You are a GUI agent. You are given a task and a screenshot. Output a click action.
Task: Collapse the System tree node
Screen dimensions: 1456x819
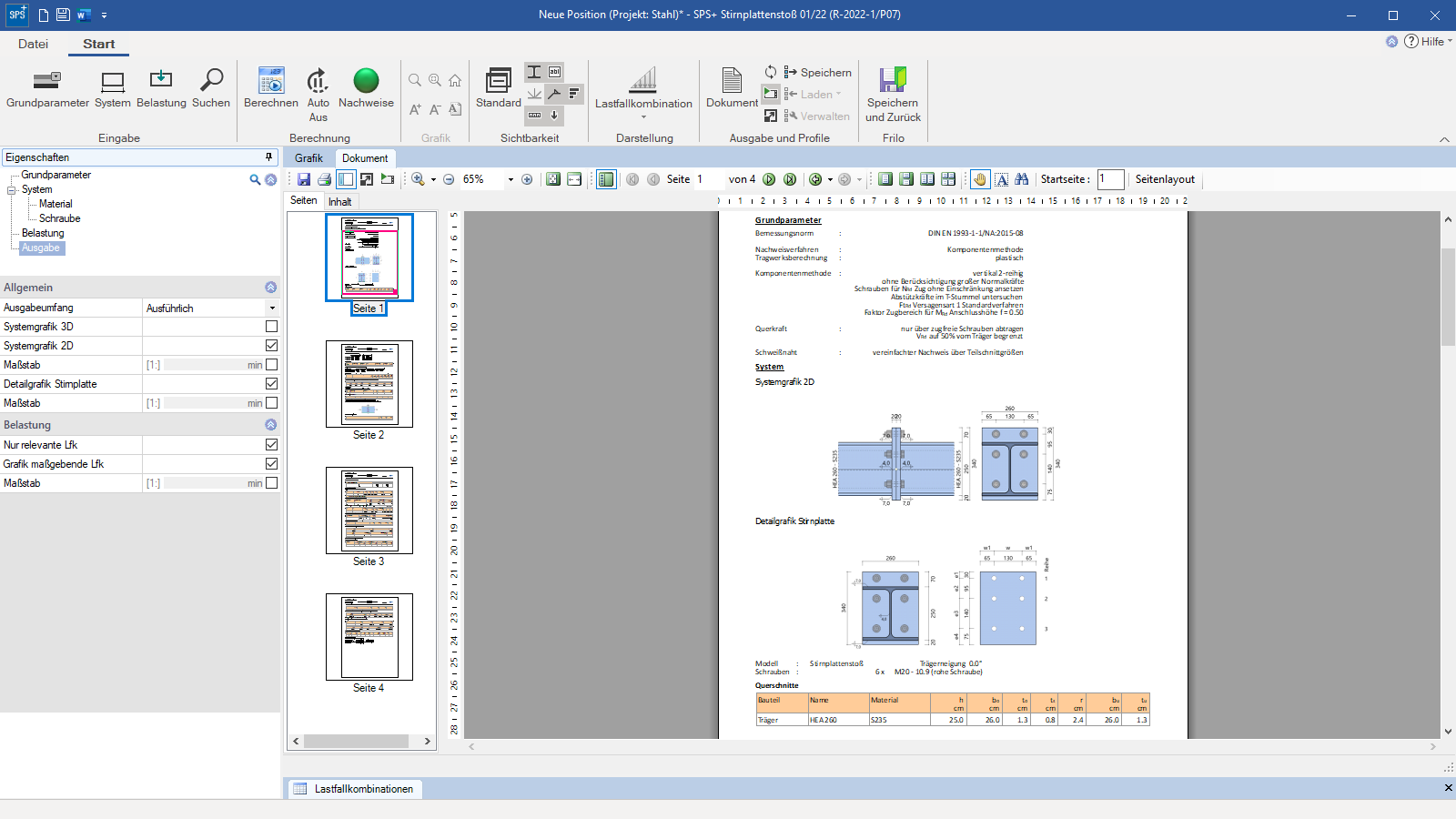[12, 190]
